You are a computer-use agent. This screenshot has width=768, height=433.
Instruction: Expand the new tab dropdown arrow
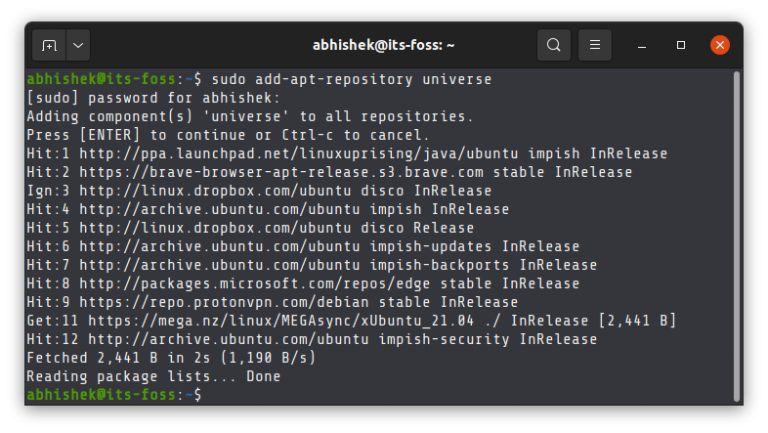click(x=77, y=45)
